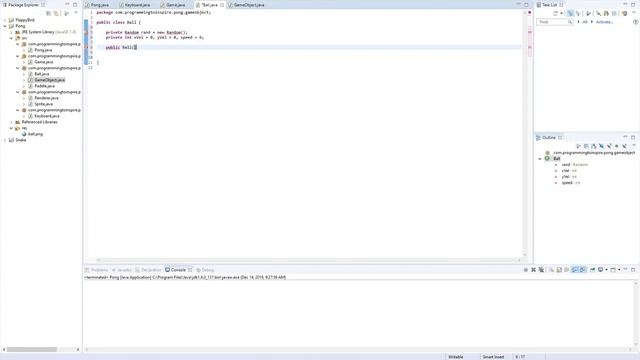Collapse the Pong project node

click(x=5, y=26)
